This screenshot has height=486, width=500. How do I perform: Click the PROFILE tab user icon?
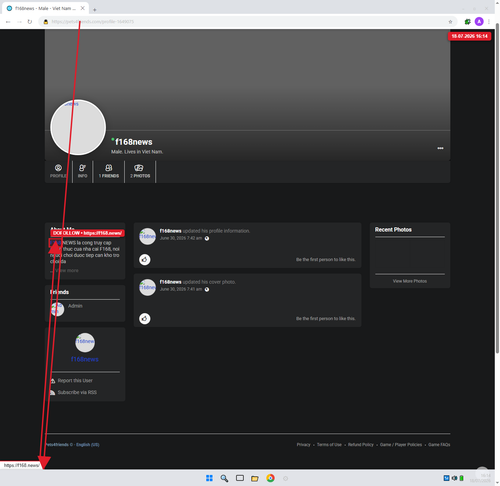coord(58,168)
